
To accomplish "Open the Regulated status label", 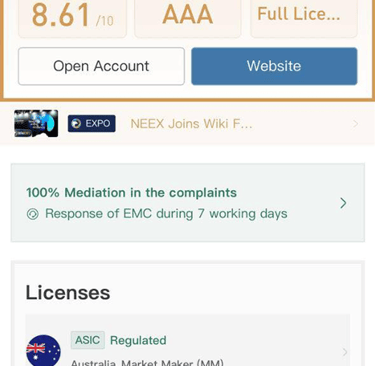I will (x=138, y=340).
